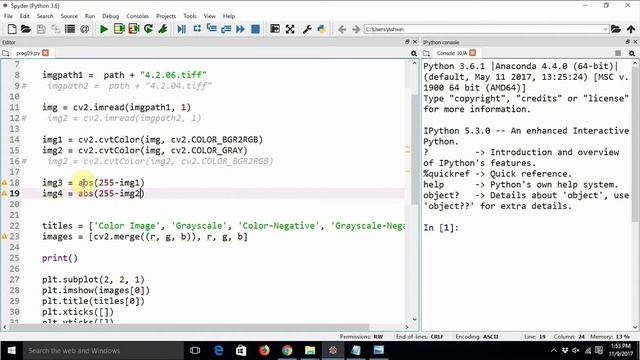640x360 pixels.
Task: Undock the IPython console pane
Action: pyautogui.click(x=627, y=42)
